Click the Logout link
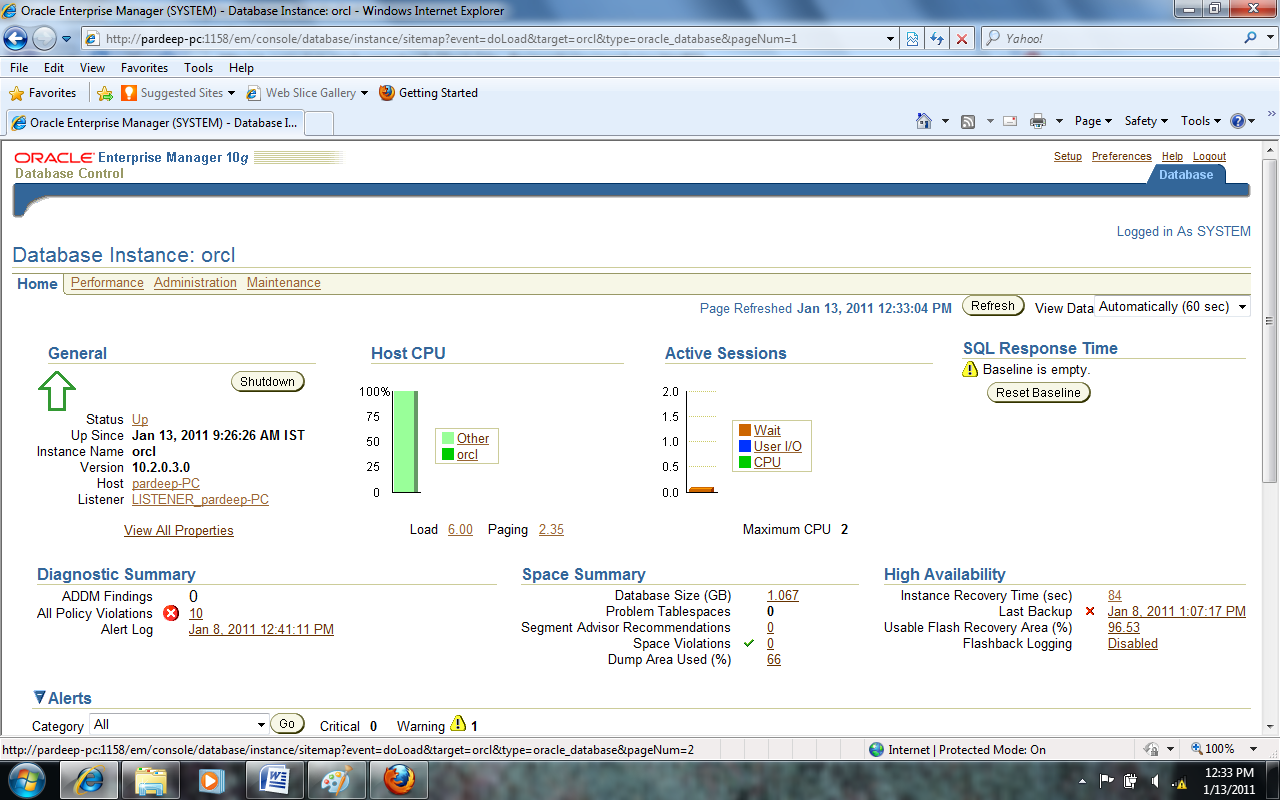The height and width of the screenshot is (800, 1280). 1209,157
